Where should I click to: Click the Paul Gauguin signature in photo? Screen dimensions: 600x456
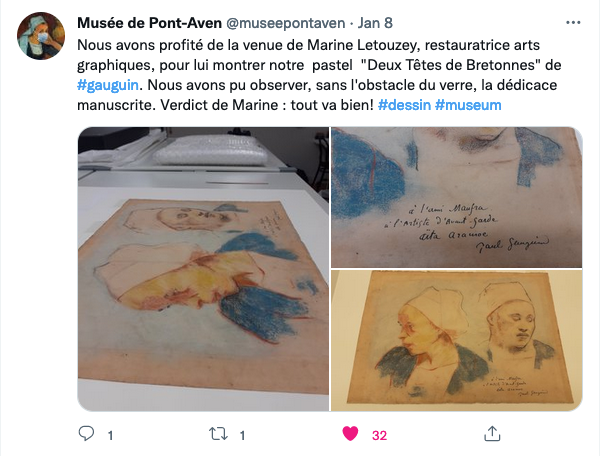(512, 244)
